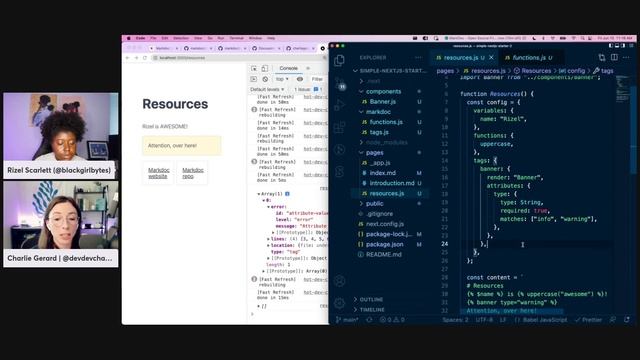Open editor more actions ellipsis
Screen dimensions: 640x360
point(626,58)
